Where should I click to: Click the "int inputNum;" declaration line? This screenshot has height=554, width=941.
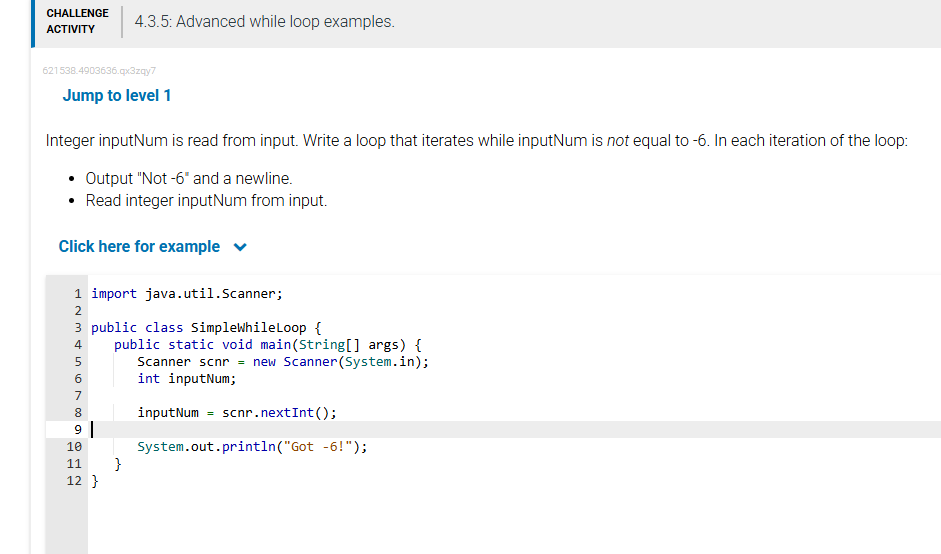click(187, 379)
